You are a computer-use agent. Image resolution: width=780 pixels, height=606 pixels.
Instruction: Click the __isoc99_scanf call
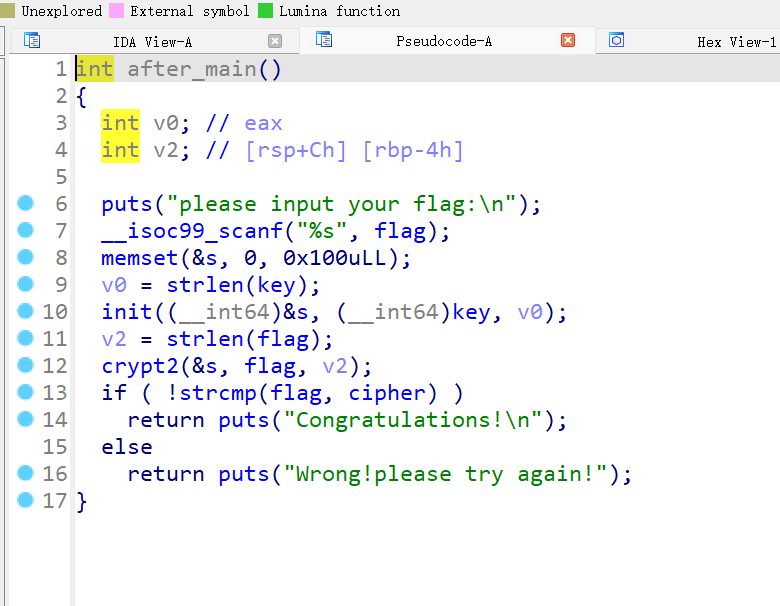pyautogui.click(x=192, y=231)
